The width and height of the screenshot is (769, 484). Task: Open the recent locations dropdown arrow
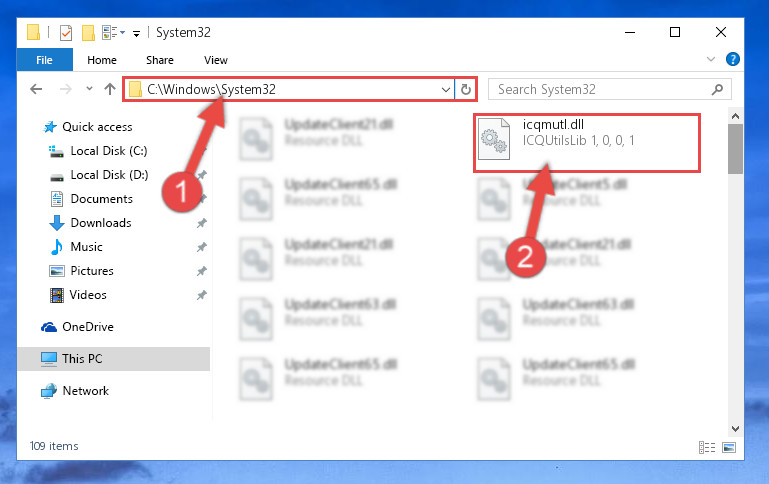point(89,89)
